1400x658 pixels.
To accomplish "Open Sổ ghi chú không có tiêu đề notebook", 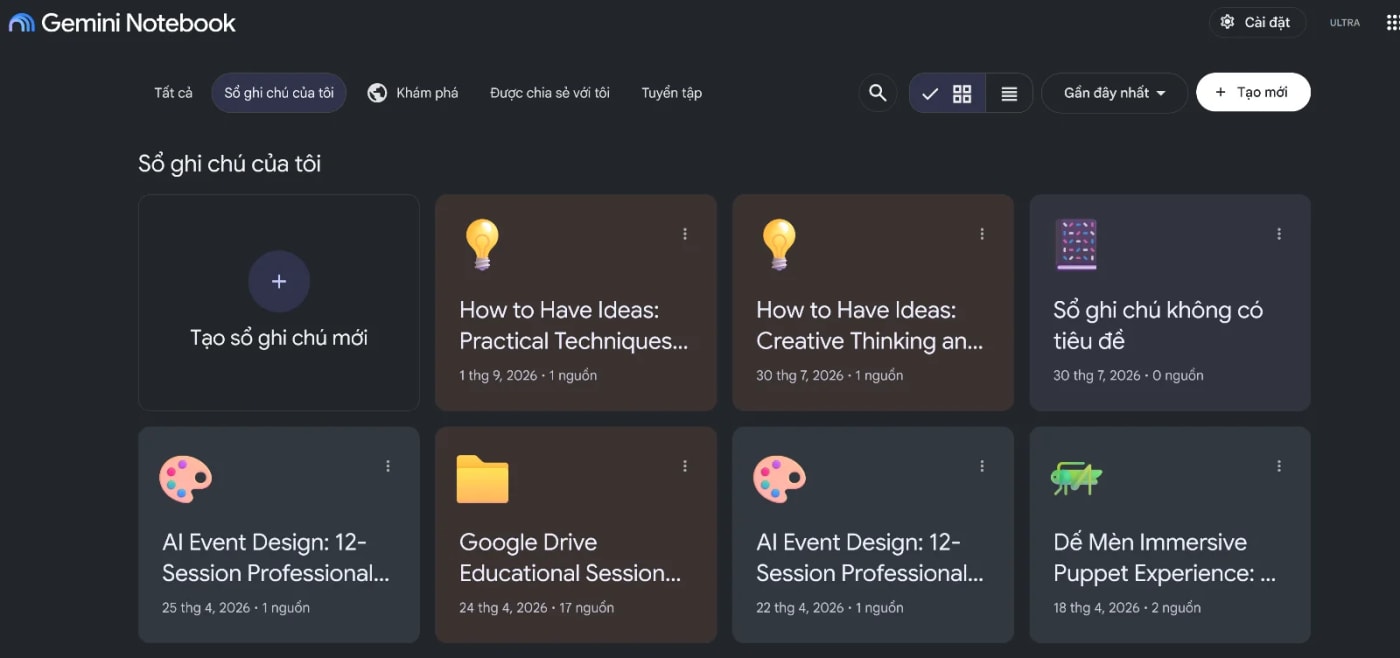I will pyautogui.click(x=1170, y=303).
